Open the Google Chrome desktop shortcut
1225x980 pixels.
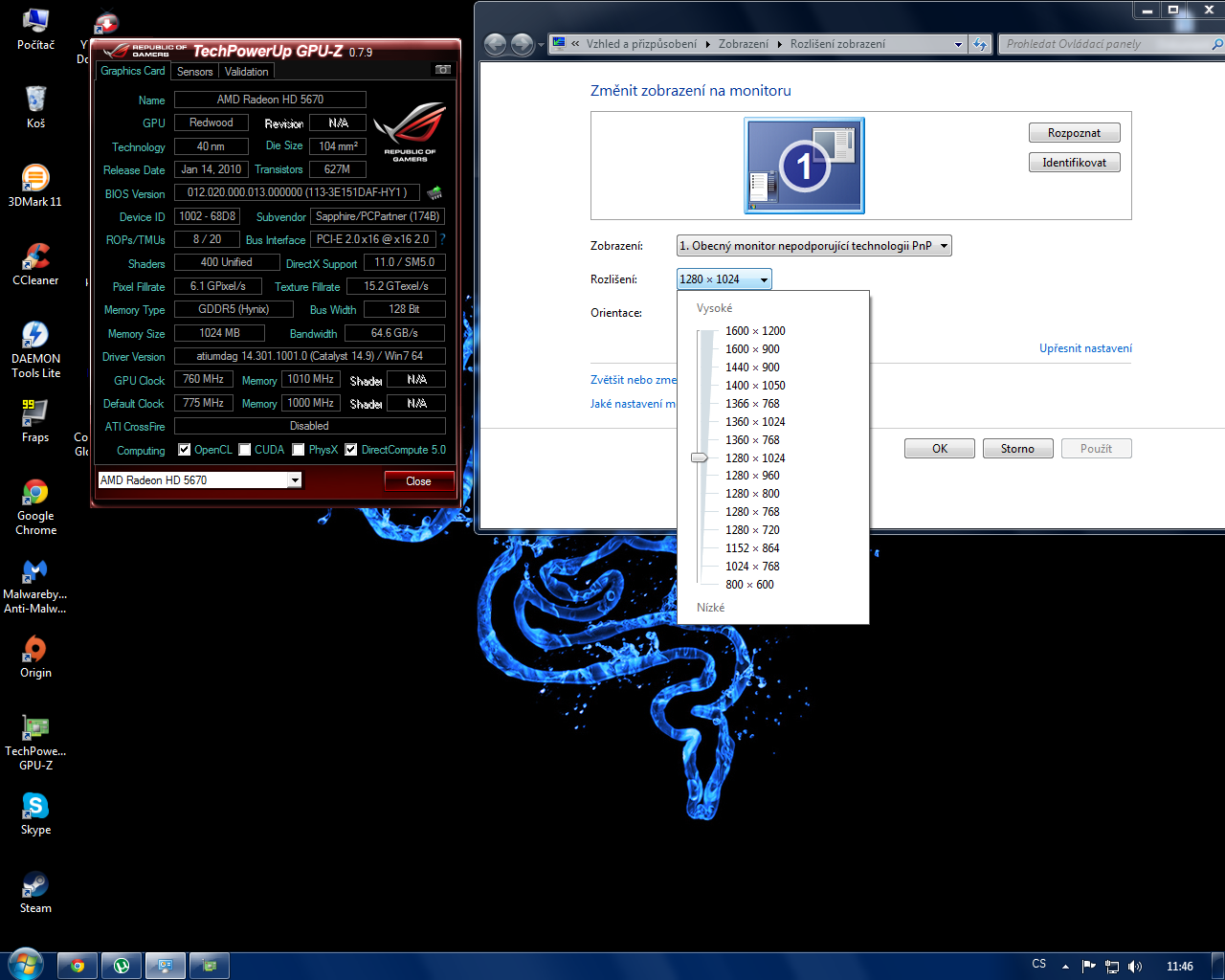[x=35, y=506]
